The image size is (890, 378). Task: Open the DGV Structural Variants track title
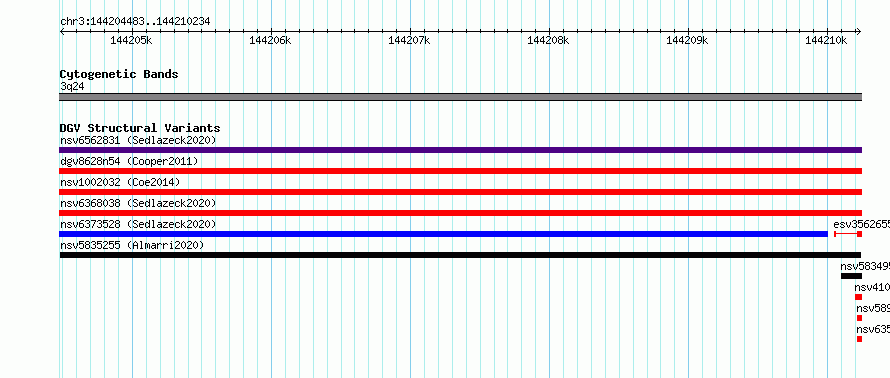point(140,128)
